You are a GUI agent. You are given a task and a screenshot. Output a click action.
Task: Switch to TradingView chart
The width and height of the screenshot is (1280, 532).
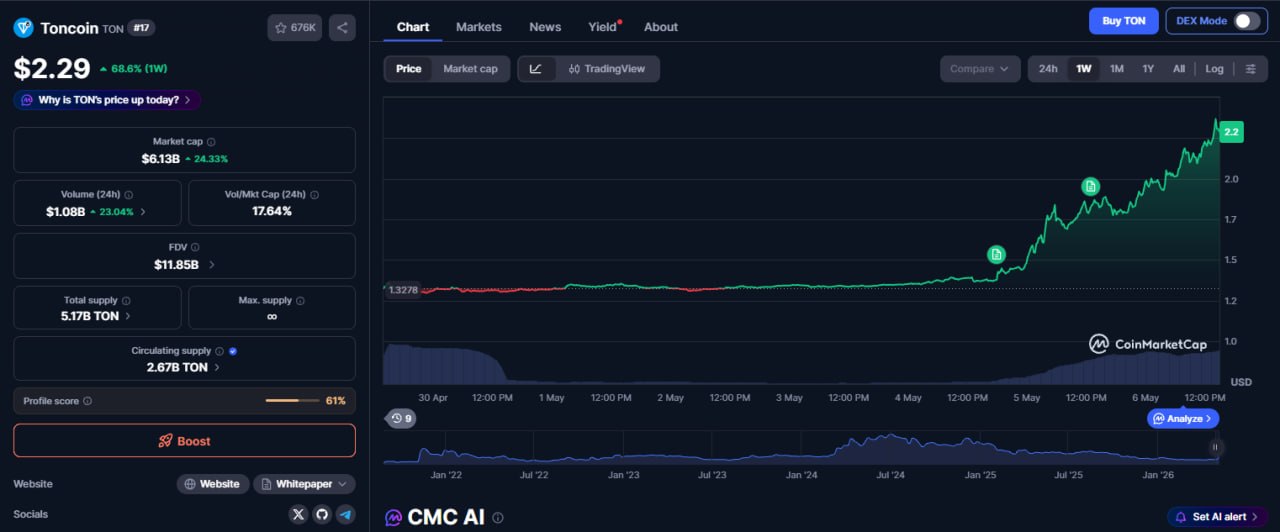pos(607,69)
